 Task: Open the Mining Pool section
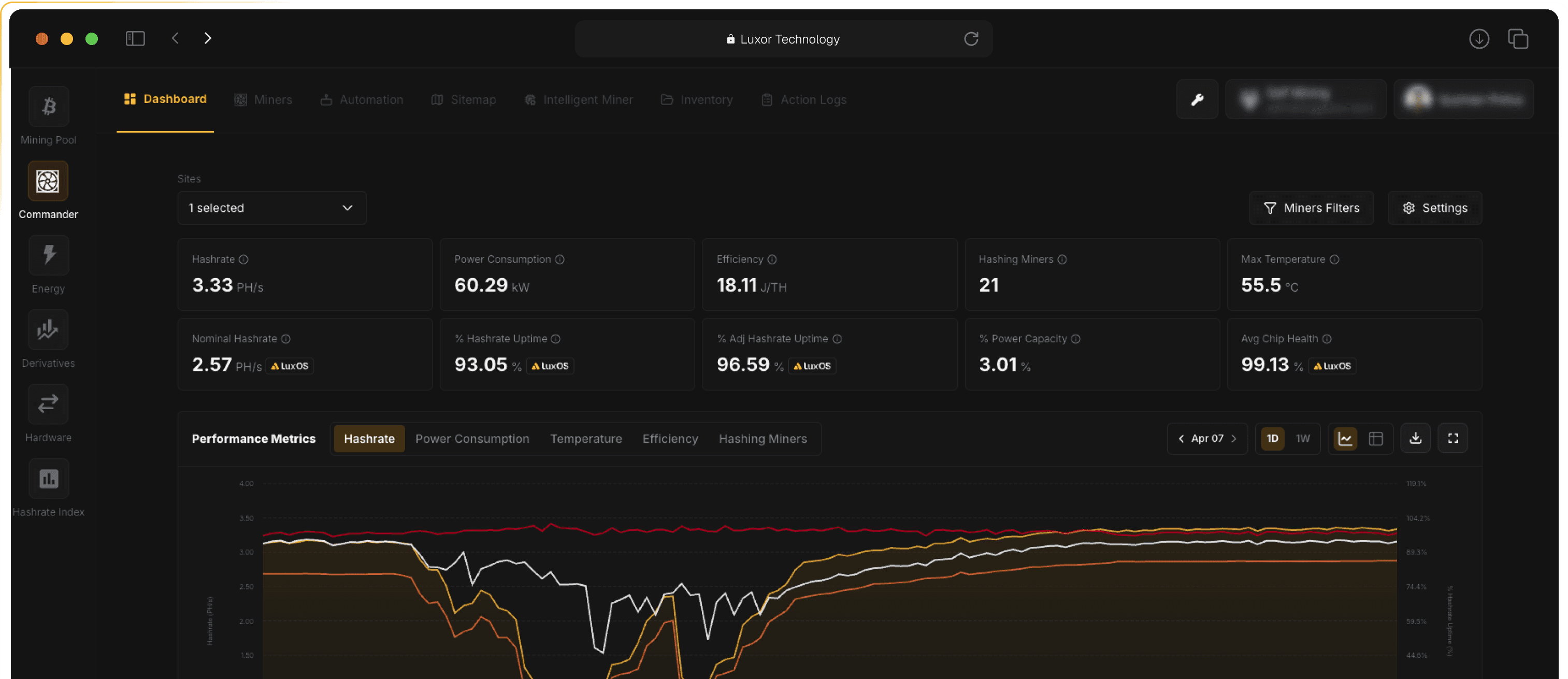[48, 106]
